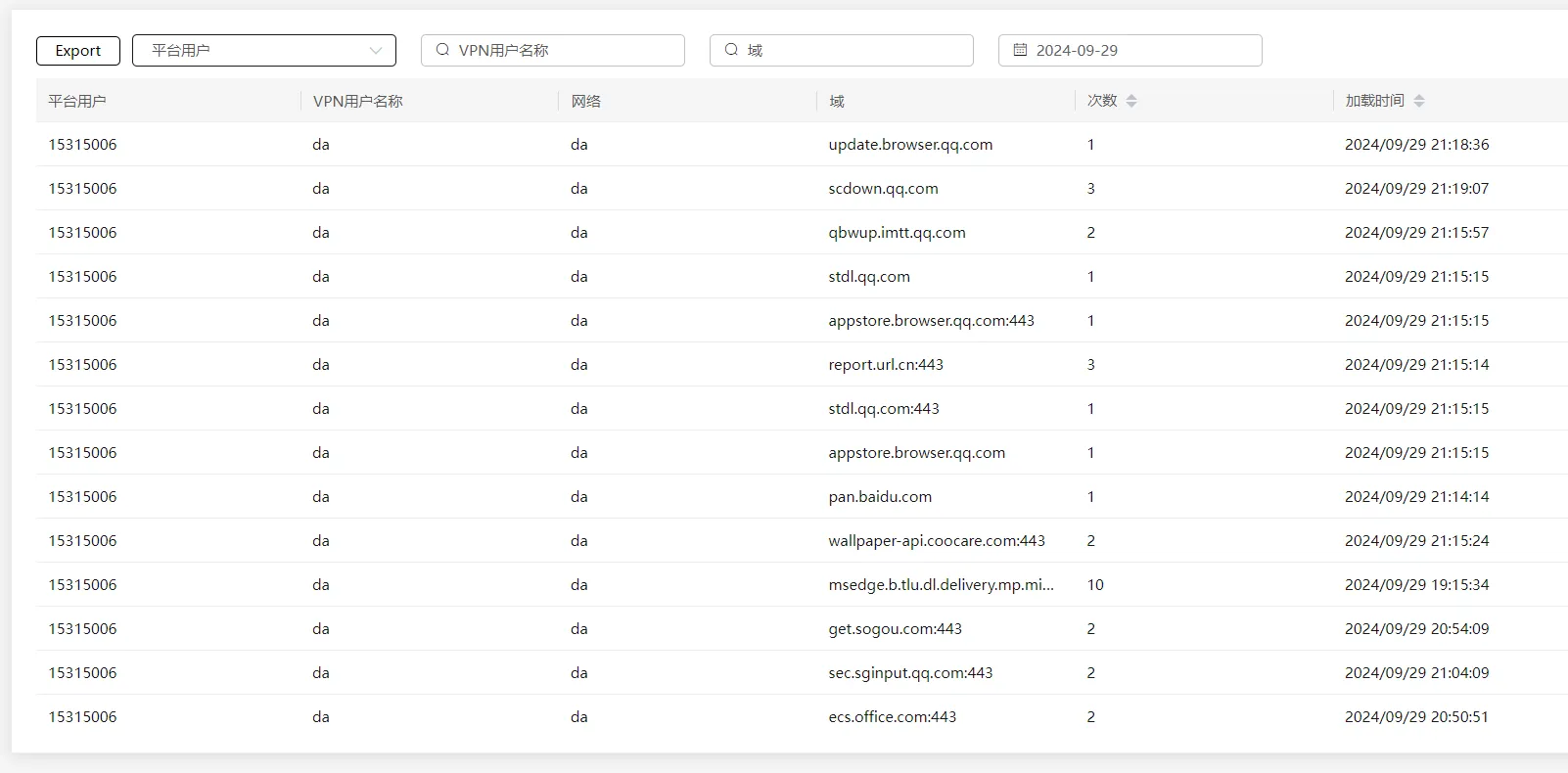Click count 3 in scdown.qq.com row

[x=1090, y=189]
